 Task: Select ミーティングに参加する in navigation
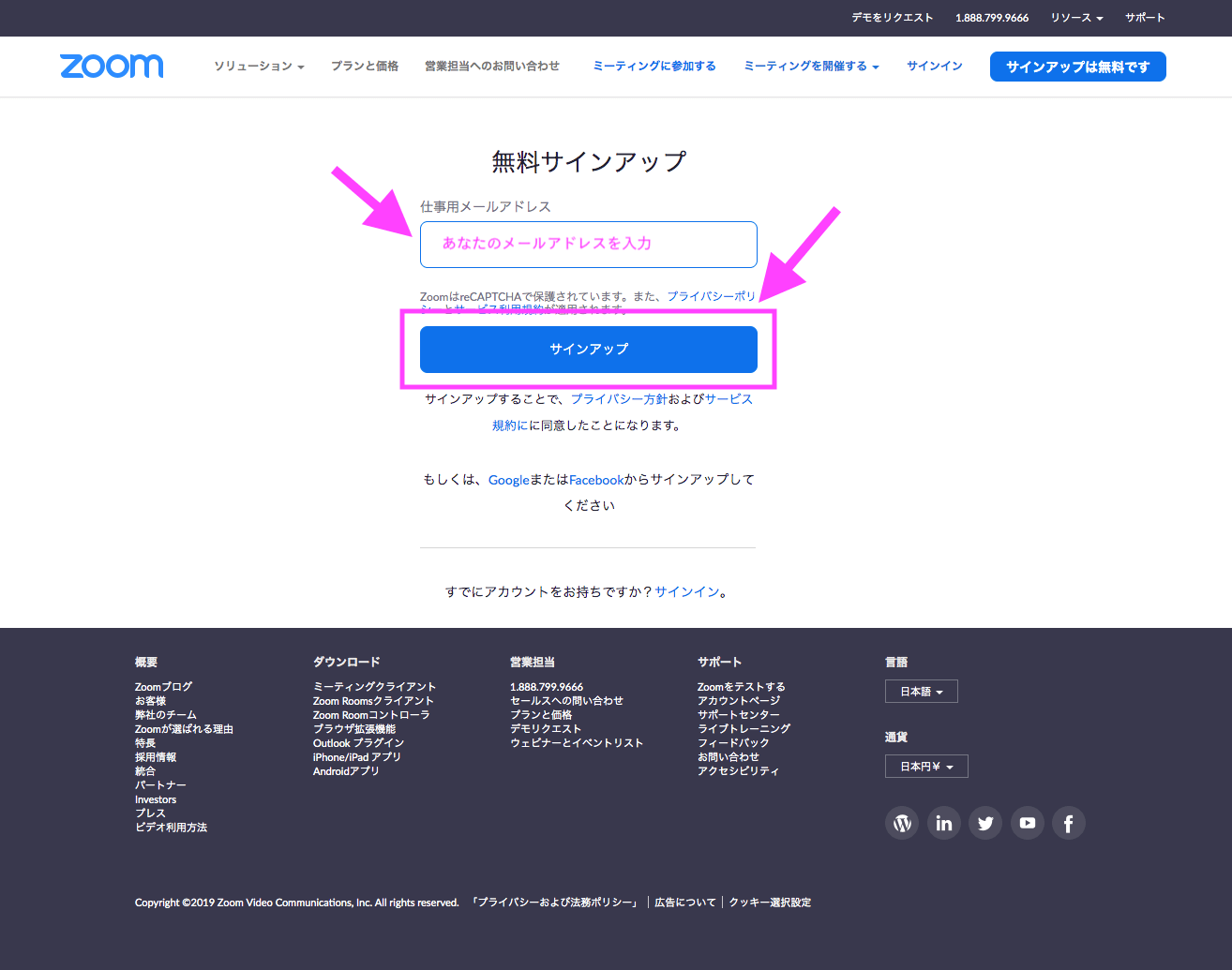pyautogui.click(x=654, y=66)
